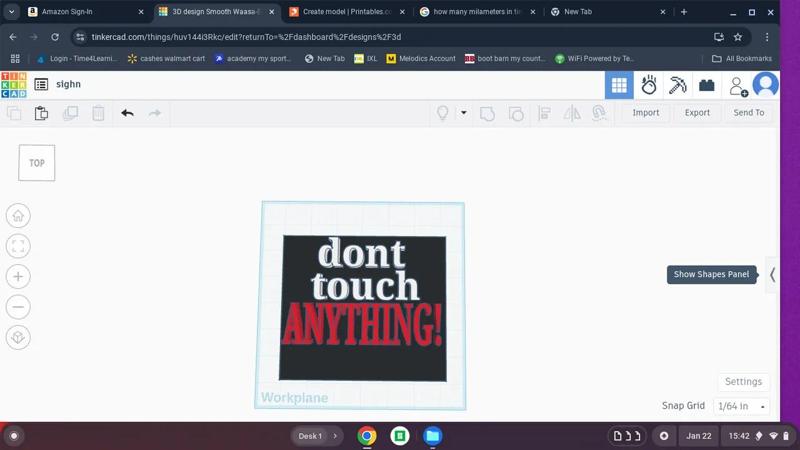Open the Blocks pickaxe mode
This screenshot has width=800, height=450.
click(678, 85)
